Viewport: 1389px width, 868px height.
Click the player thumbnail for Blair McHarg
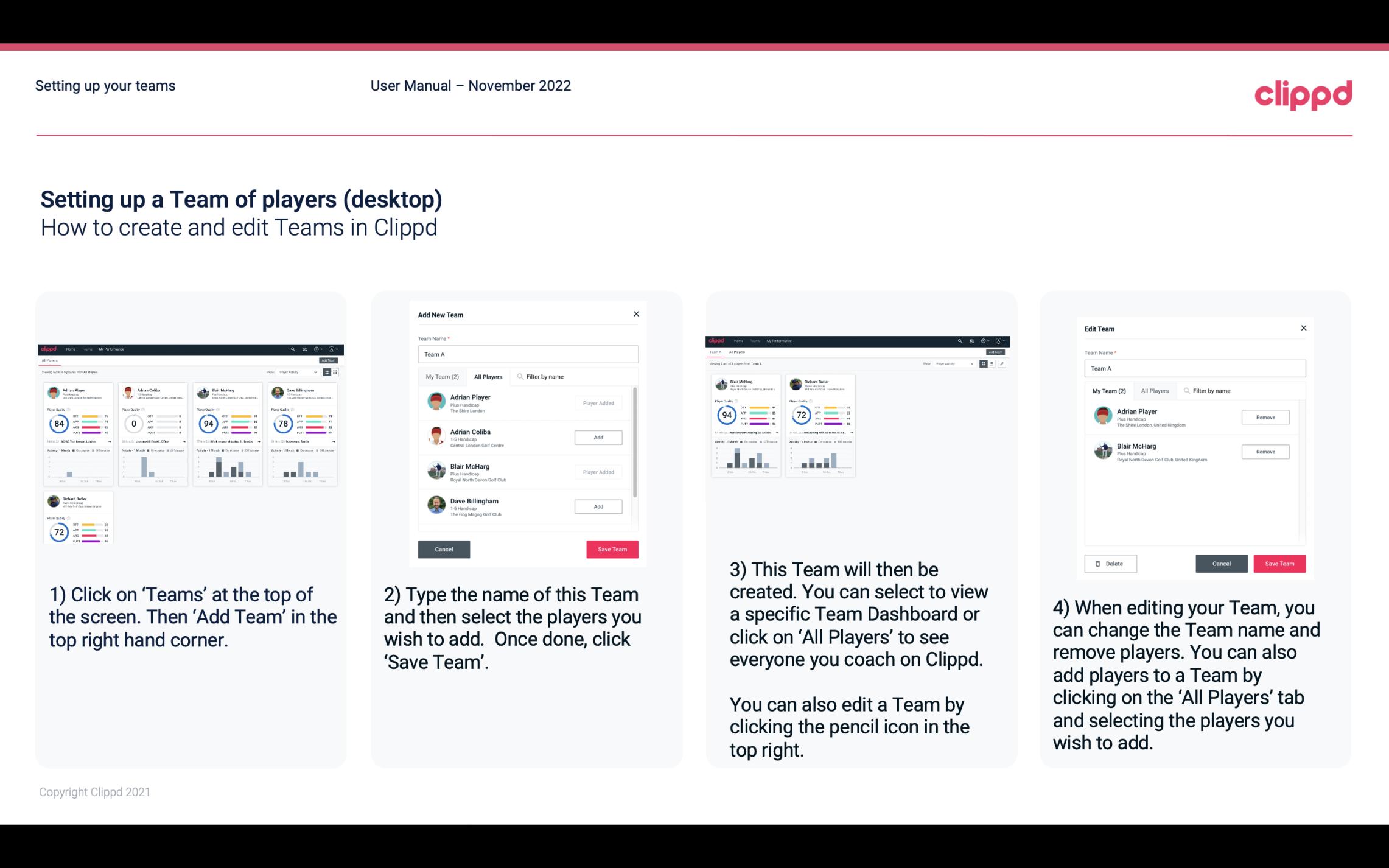[x=436, y=469]
